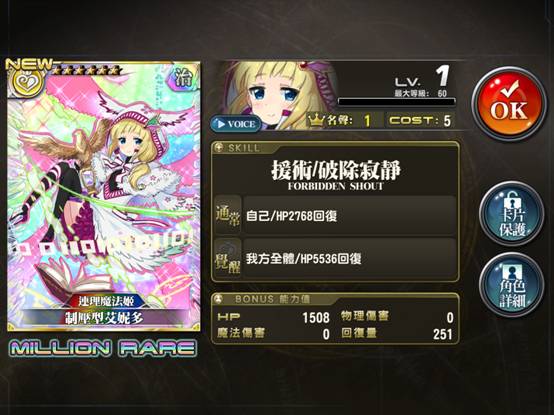Click the BONUS 能力值 header icon

point(219,299)
